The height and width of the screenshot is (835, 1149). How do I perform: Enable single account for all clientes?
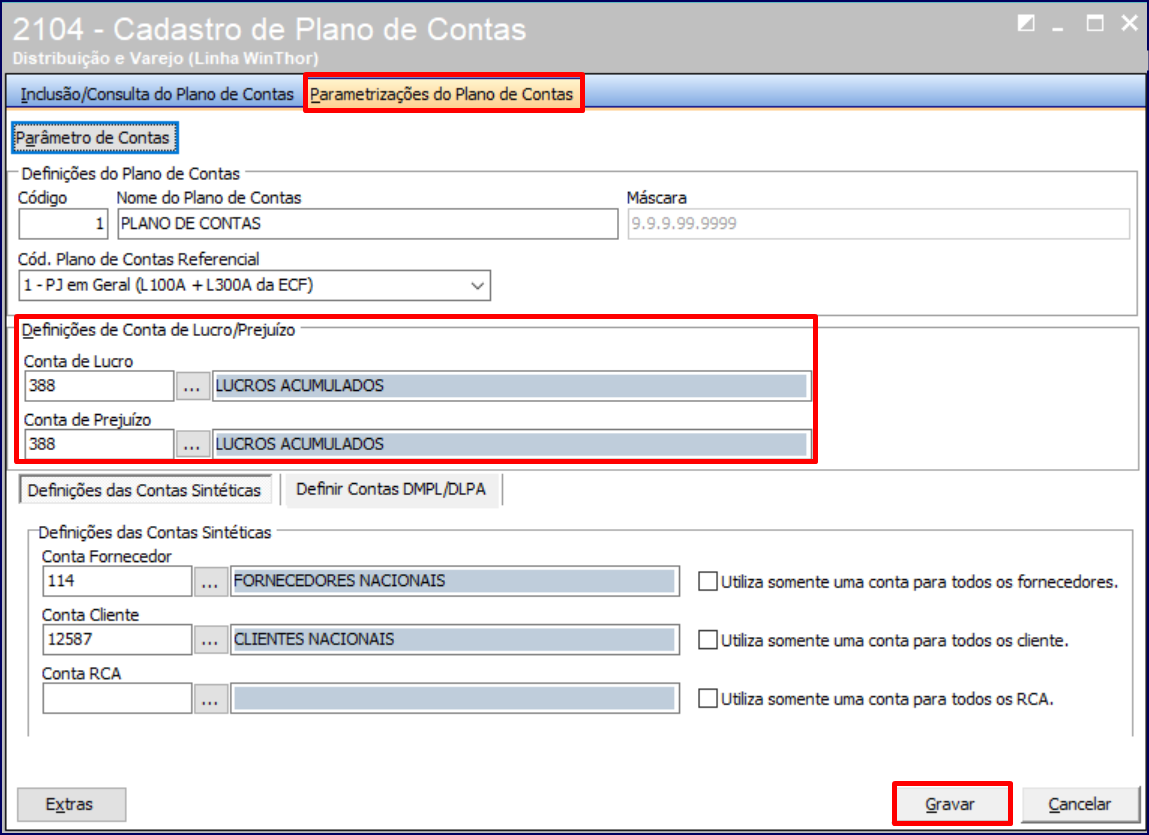[708, 640]
